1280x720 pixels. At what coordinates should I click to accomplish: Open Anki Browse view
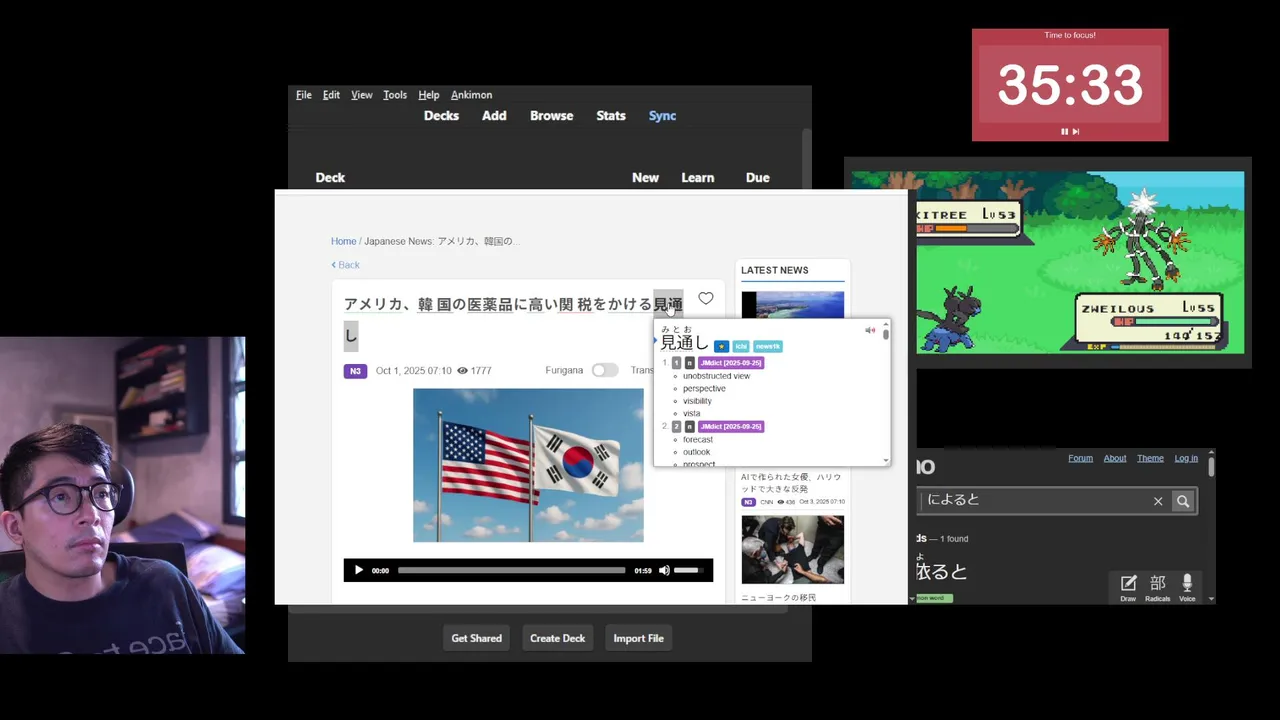(x=552, y=116)
